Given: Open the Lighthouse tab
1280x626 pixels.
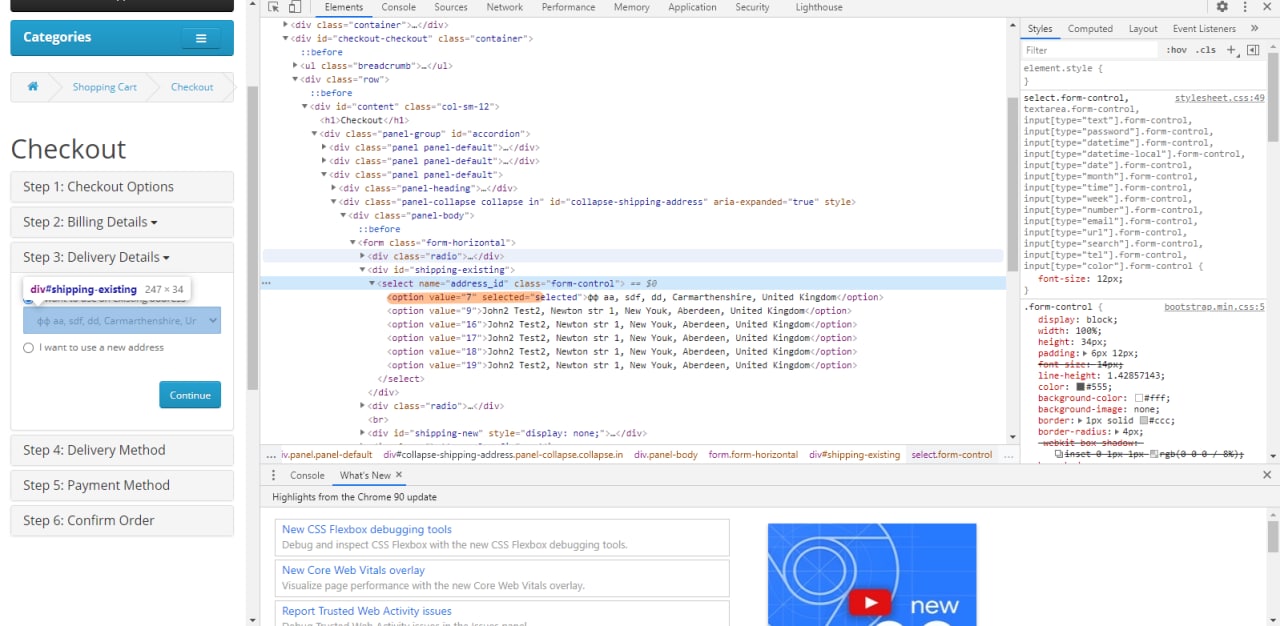Looking at the screenshot, I should (819, 7).
